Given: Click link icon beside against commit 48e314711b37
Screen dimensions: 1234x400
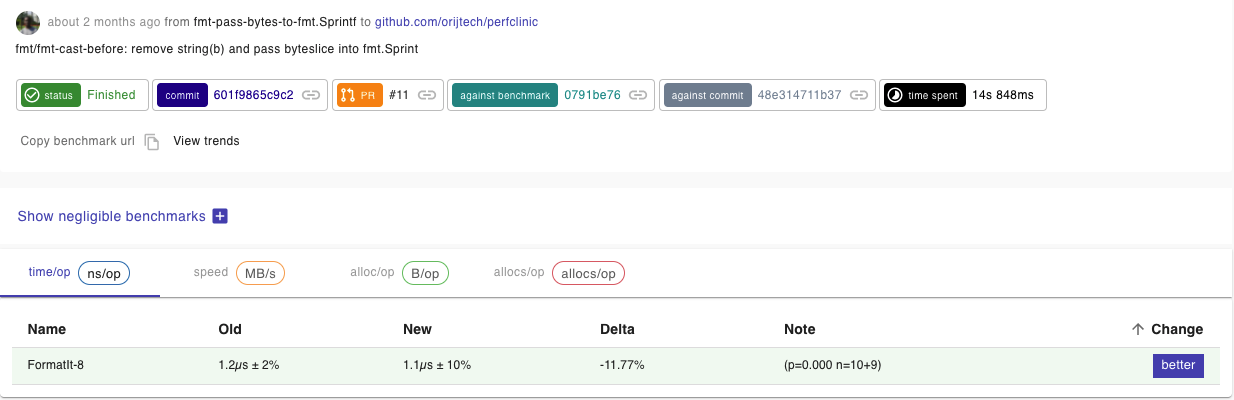Looking at the screenshot, I should [859, 96].
